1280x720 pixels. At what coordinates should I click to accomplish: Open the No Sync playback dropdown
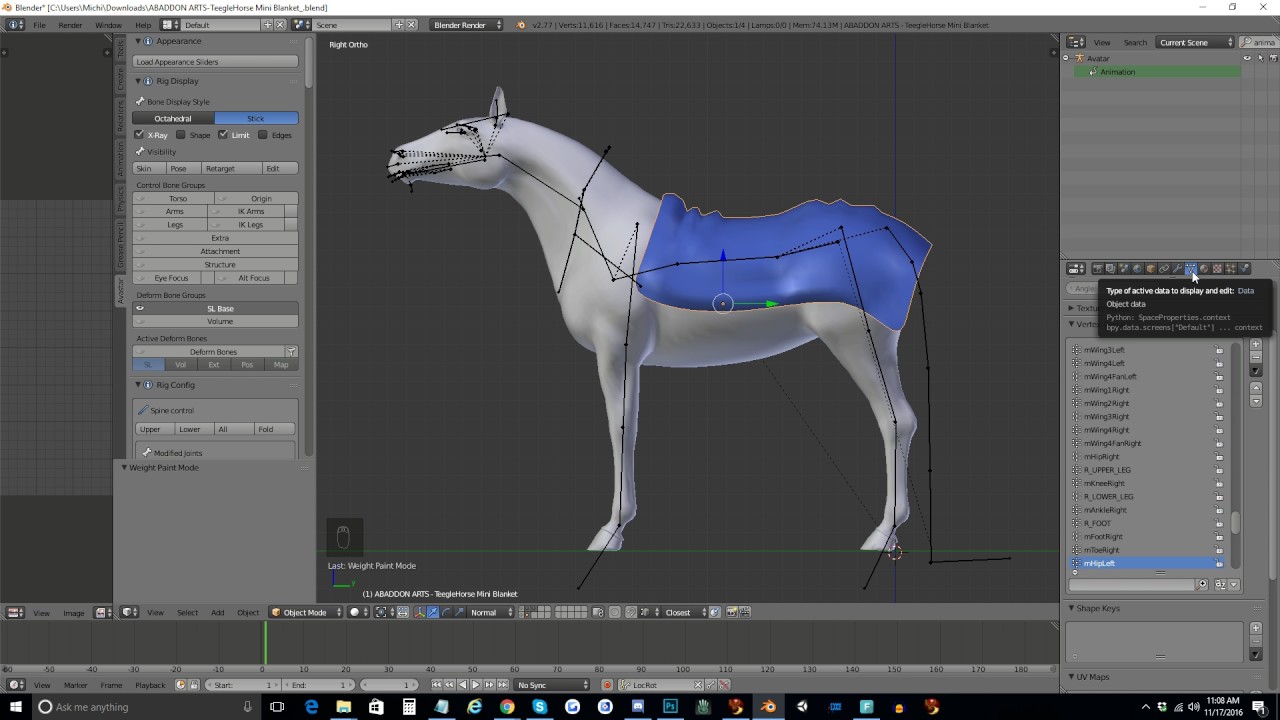pyautogui.click(x=553, y=685)
